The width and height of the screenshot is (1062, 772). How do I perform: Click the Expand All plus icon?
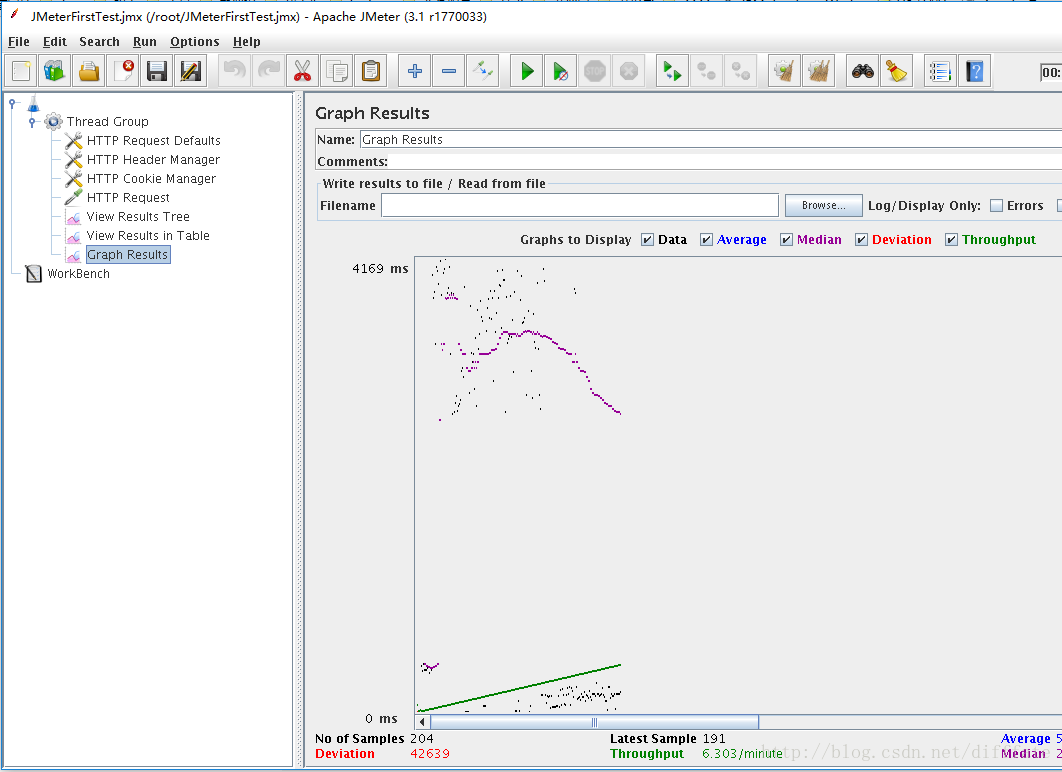(x=415, y=71)
